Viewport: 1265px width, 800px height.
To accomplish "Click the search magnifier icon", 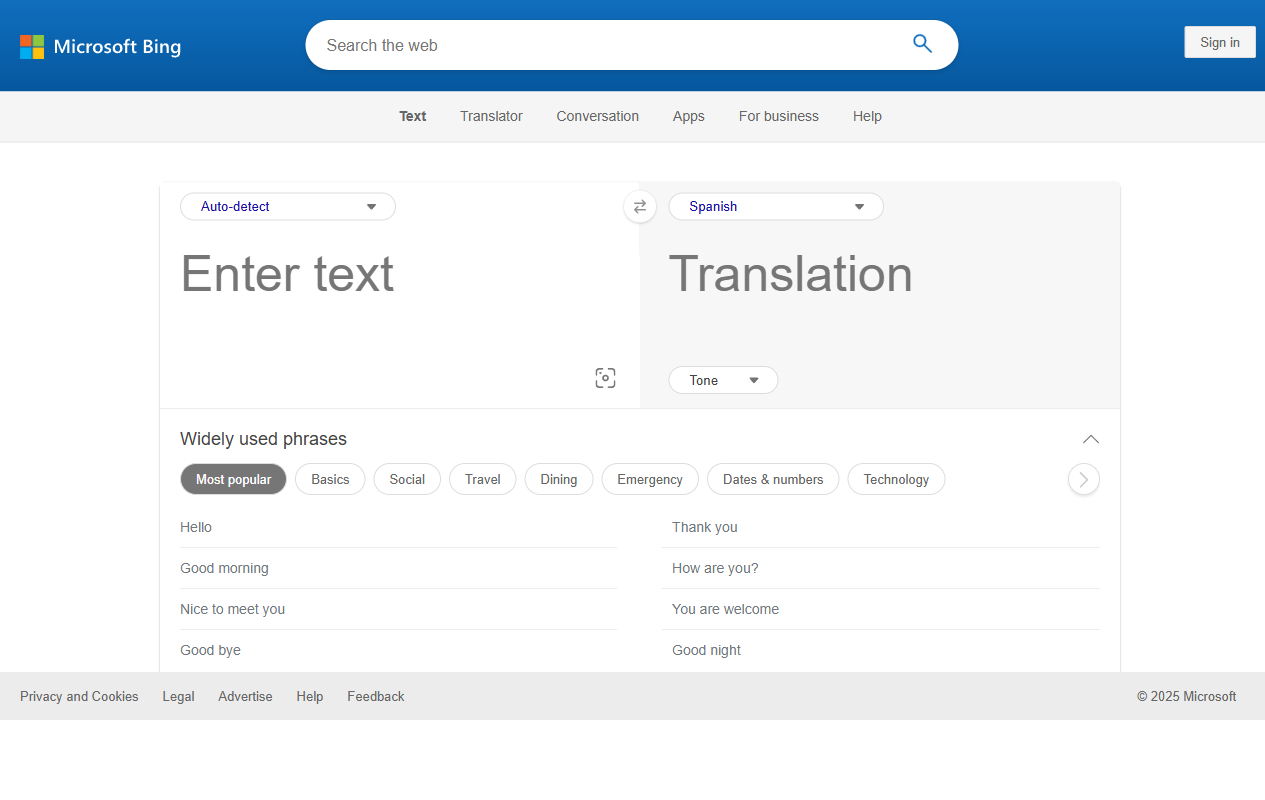I will click(x=921, y=44).
